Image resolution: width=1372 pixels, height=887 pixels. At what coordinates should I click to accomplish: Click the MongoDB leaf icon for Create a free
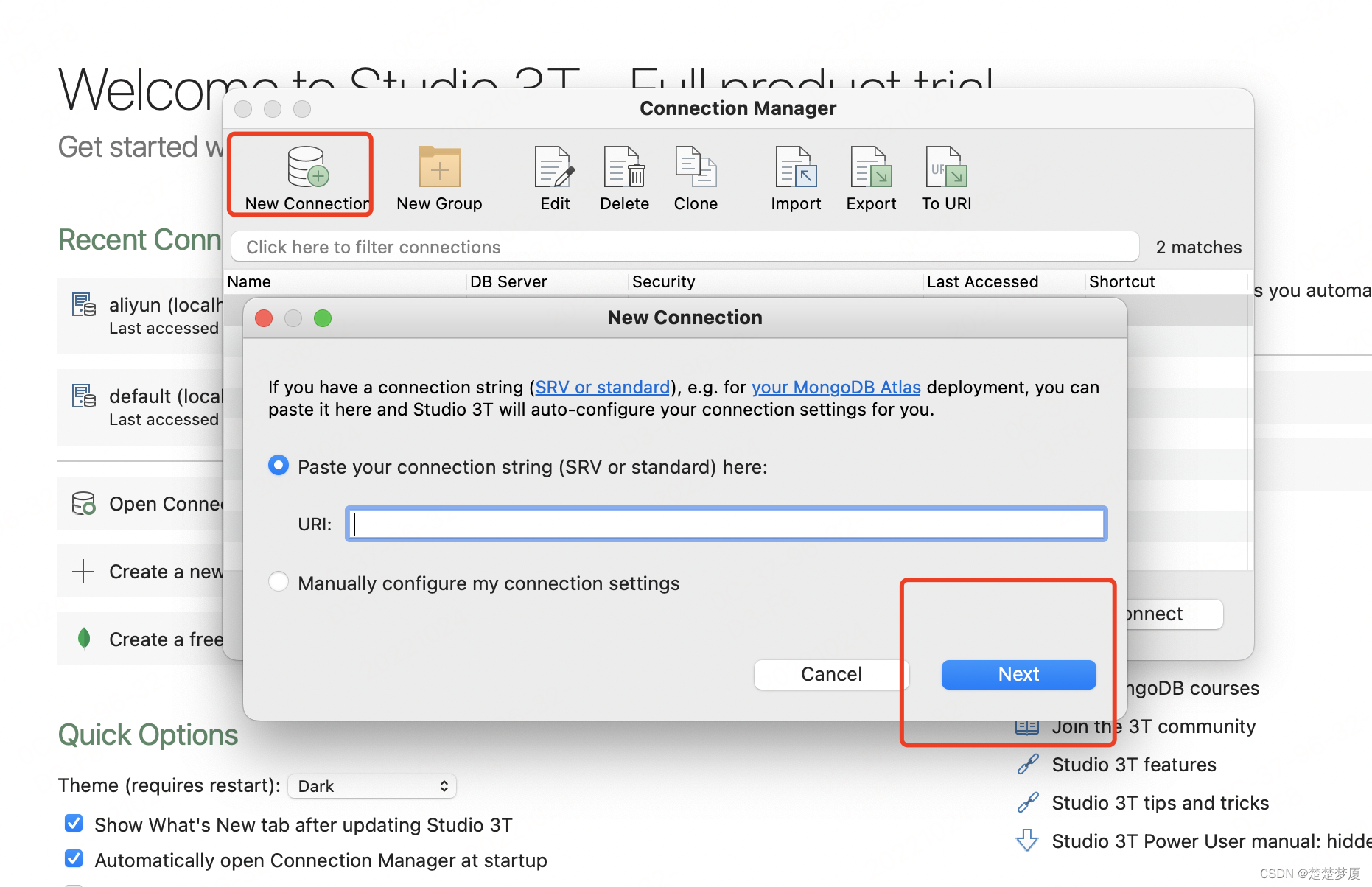coord(84,638)
